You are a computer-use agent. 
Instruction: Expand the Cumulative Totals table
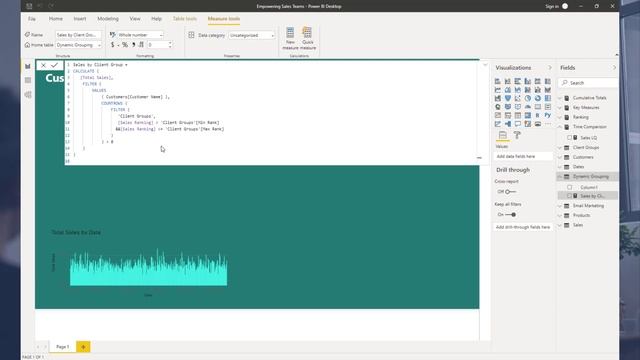tap(560, 98)
